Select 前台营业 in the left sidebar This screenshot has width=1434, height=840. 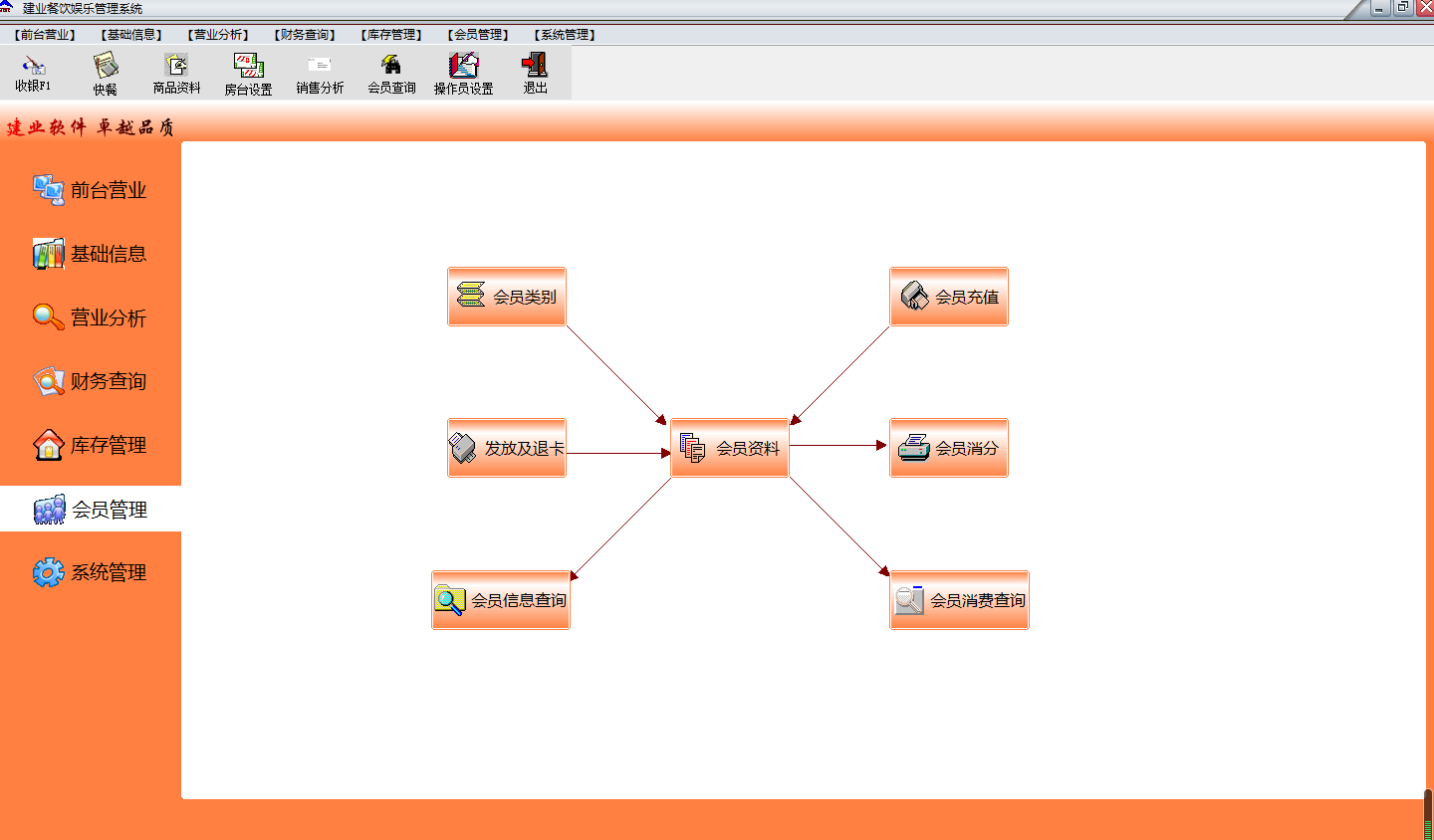tap(91, 190)
